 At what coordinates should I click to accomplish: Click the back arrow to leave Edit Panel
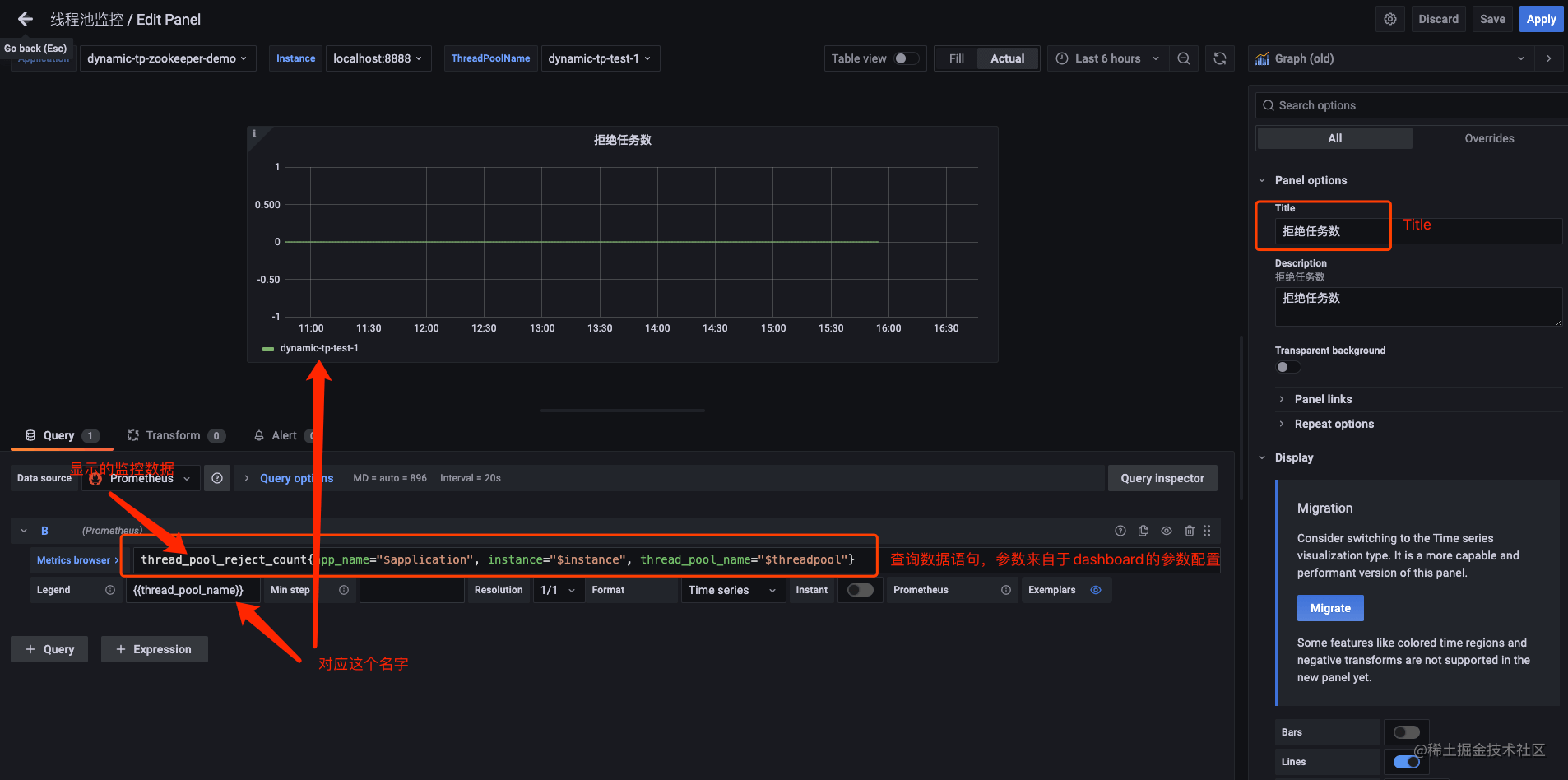26,19
